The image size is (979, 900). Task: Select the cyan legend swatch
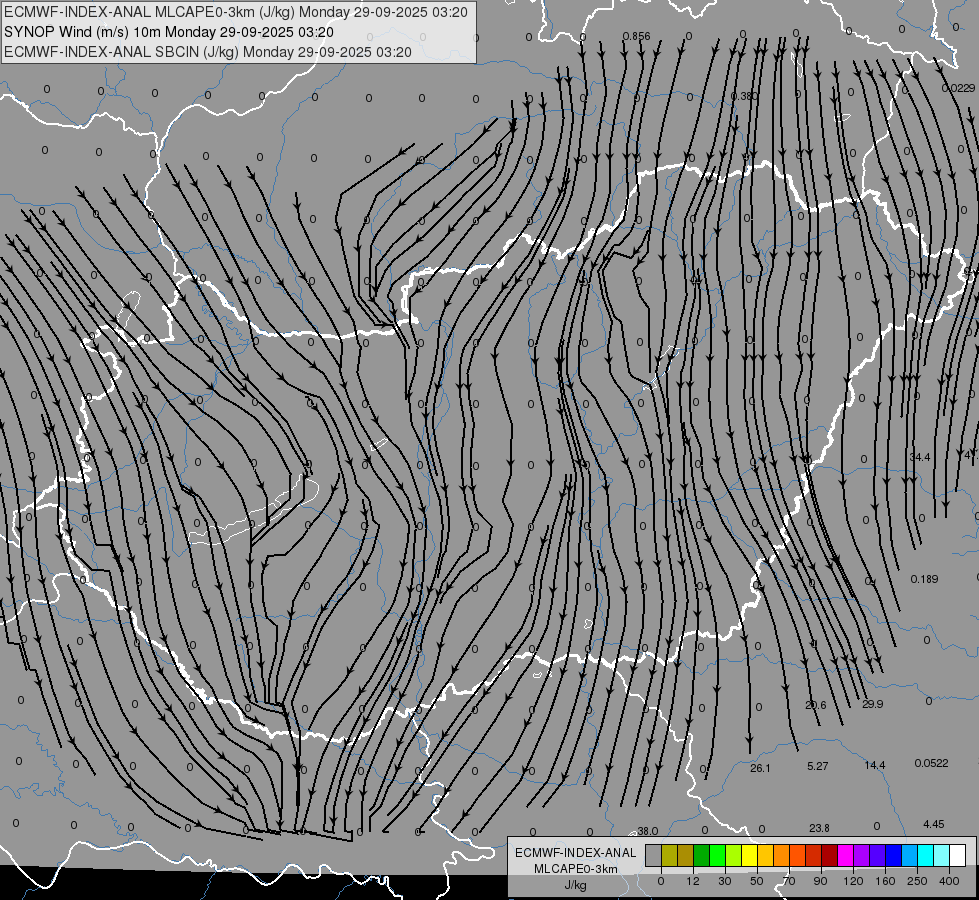(926, 855)
